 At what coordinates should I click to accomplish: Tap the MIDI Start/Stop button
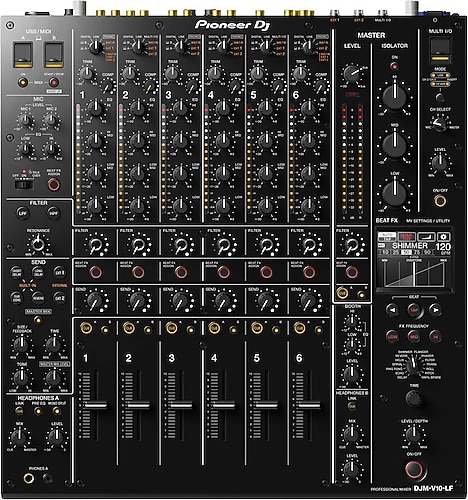(x=53, y=82)
